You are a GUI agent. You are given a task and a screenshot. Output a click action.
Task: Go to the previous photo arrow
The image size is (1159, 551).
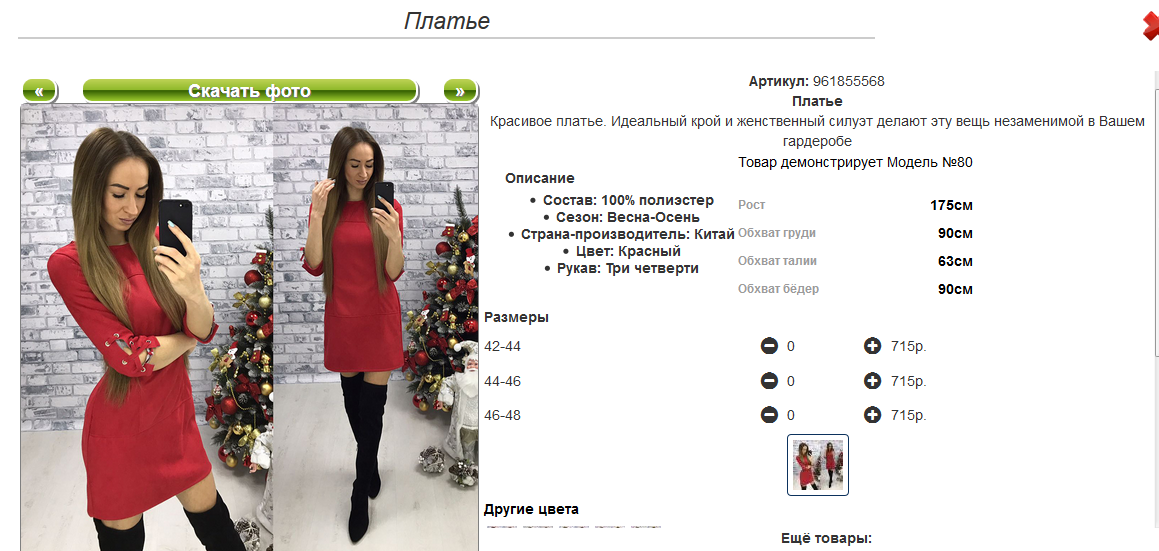click(40, 90)
